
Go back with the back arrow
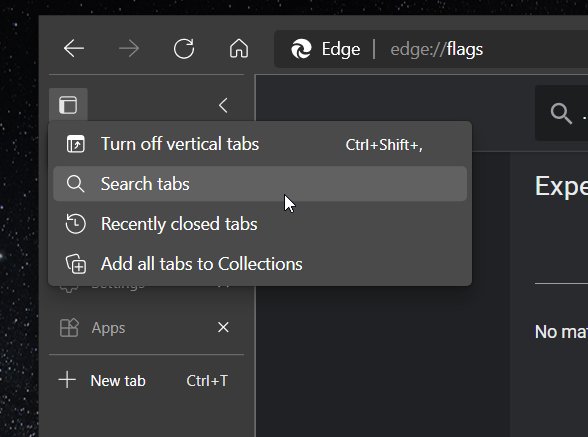tap(74, 49)
